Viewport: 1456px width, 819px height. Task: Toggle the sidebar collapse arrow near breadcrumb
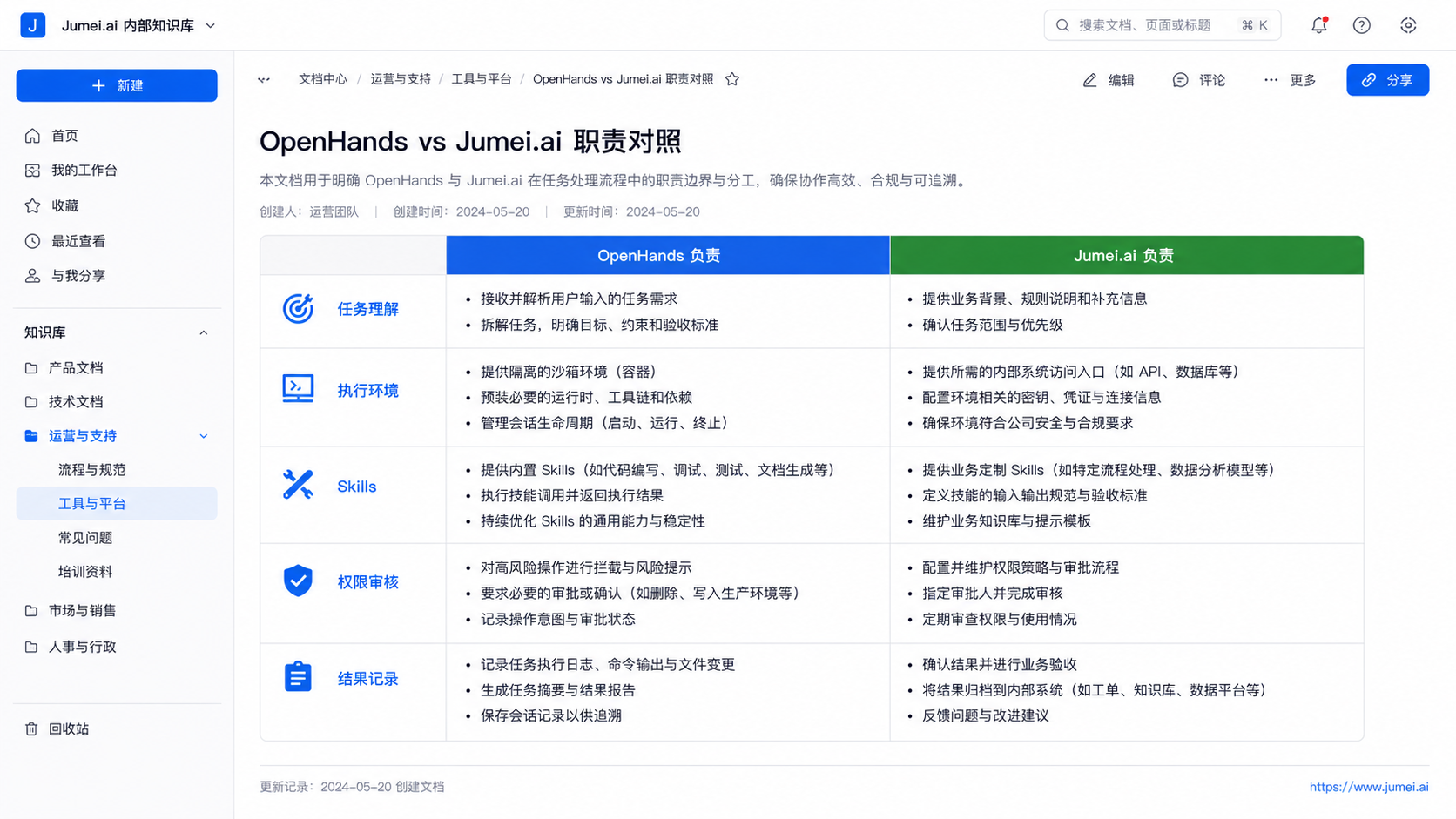pyautogui.click(x=264, y=79)
